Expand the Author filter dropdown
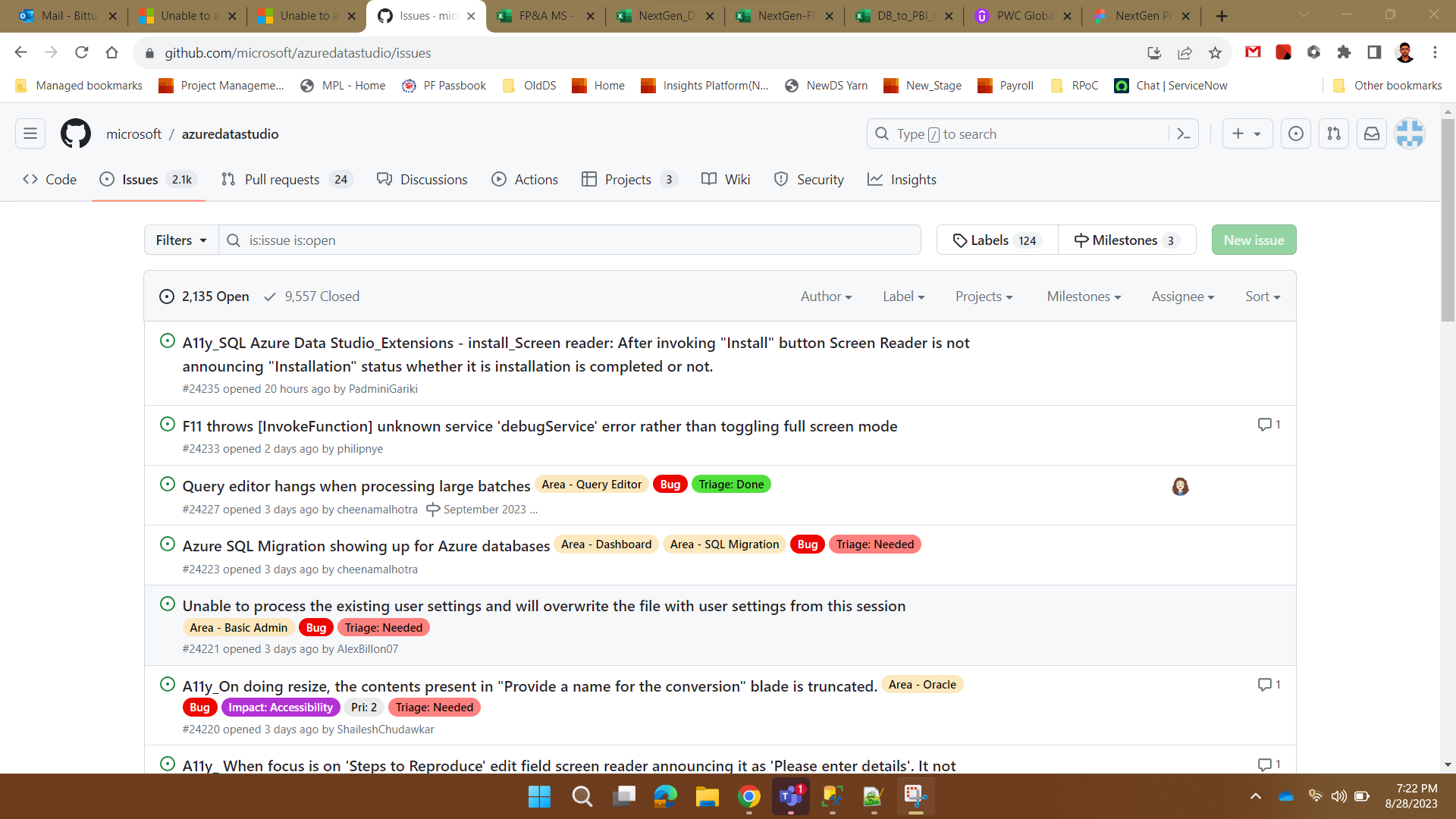Image resolution: width=1456 pixels, height=819 pixels. 826,297
